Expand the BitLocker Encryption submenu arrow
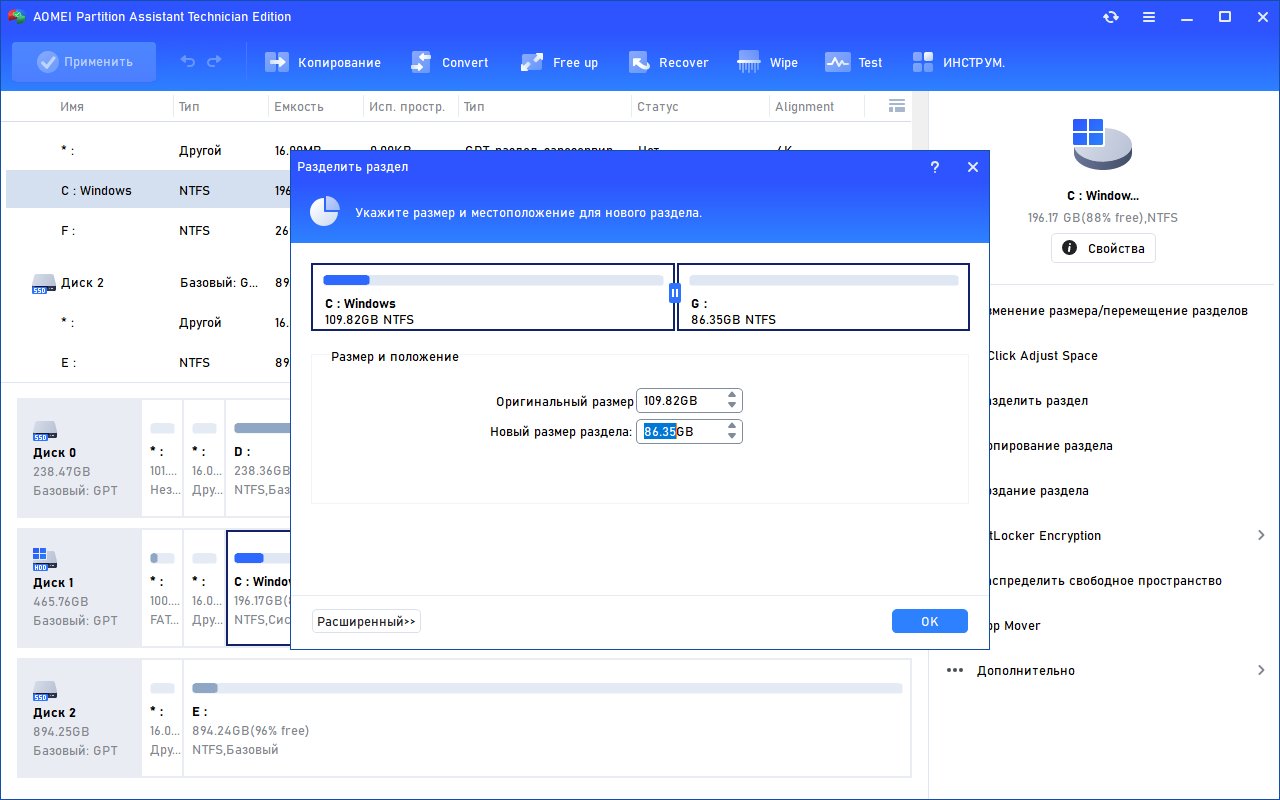 (1261, 536)
